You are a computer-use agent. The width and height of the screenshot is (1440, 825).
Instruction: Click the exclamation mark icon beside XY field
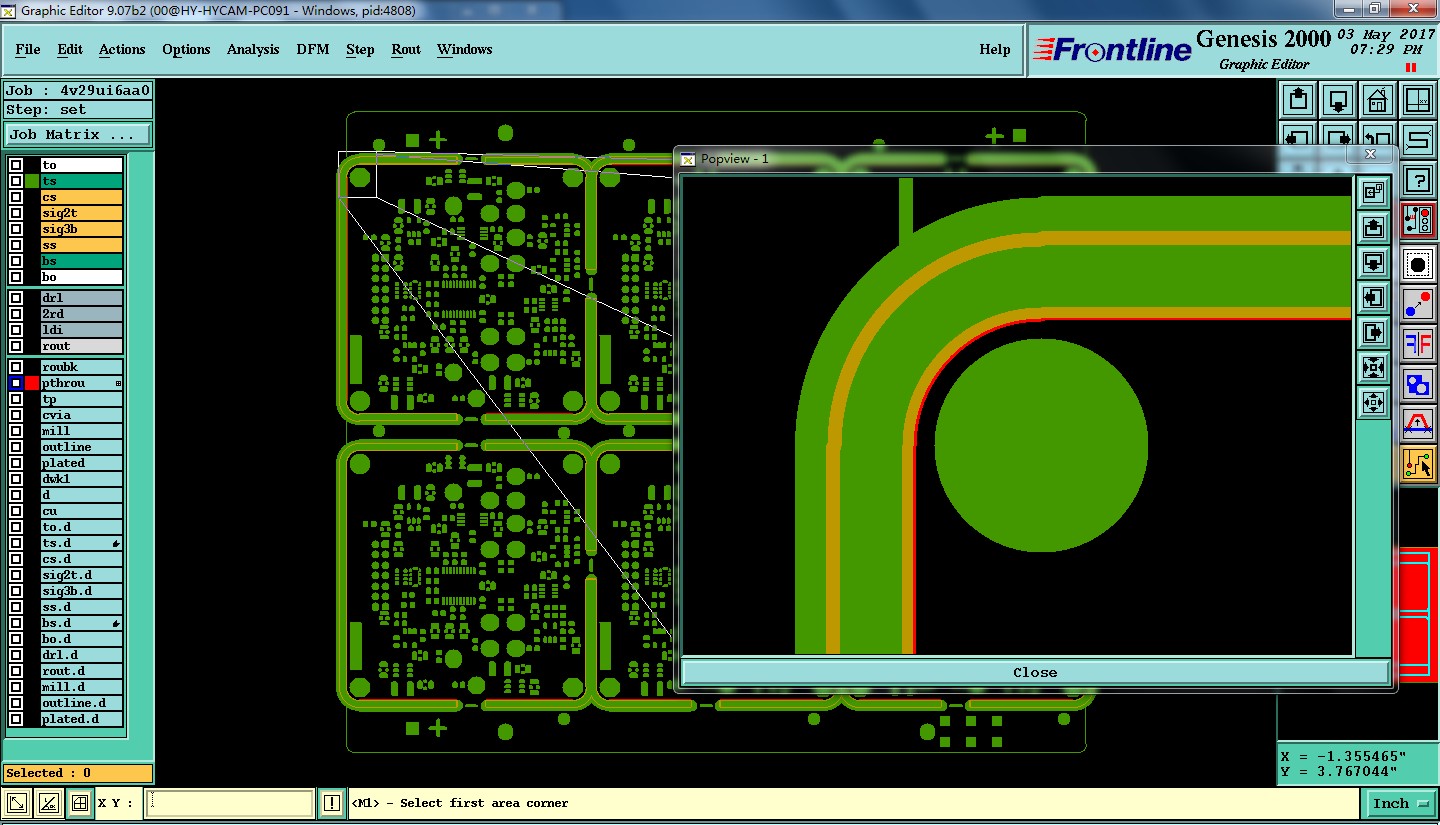pos(333,803)
